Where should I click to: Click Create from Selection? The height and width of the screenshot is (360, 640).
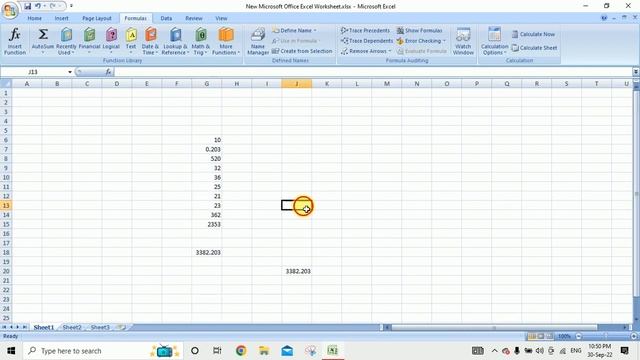(x=302, y=51)
